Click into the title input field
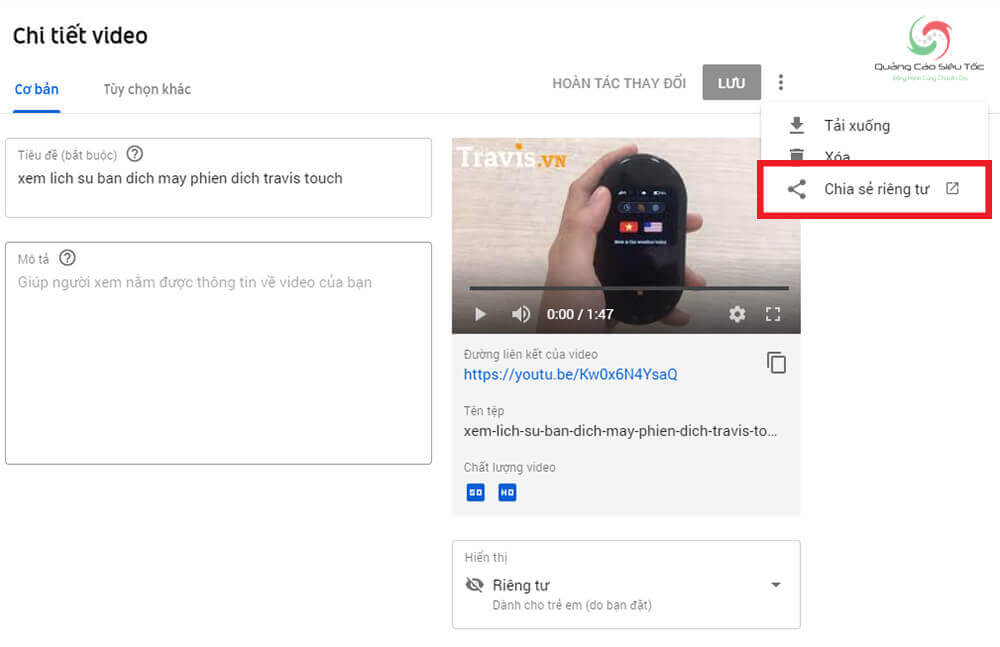1000x647 pixels. click(218, 178)
